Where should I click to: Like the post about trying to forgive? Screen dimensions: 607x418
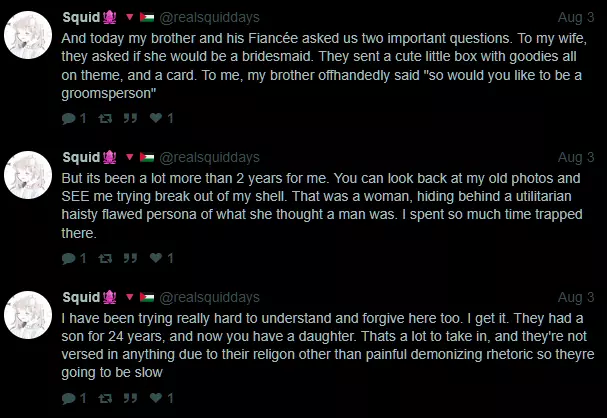tap(156, 398)
